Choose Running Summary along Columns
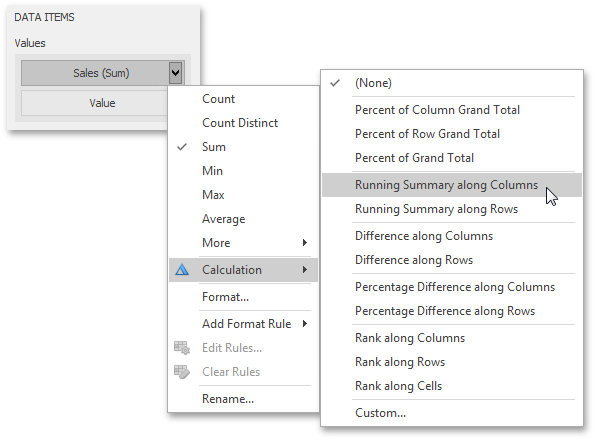 pyautogui.click(x=452, y=185)
